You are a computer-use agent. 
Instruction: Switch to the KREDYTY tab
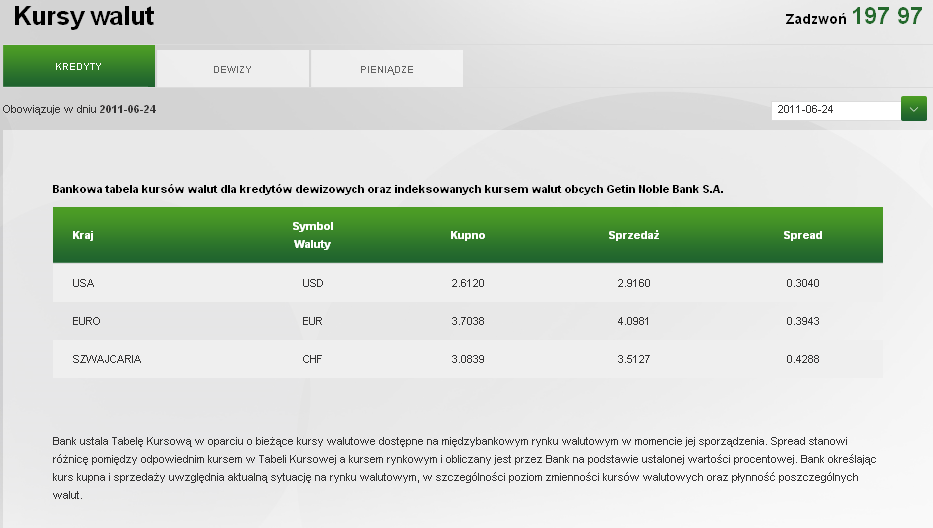click(79, 67)
